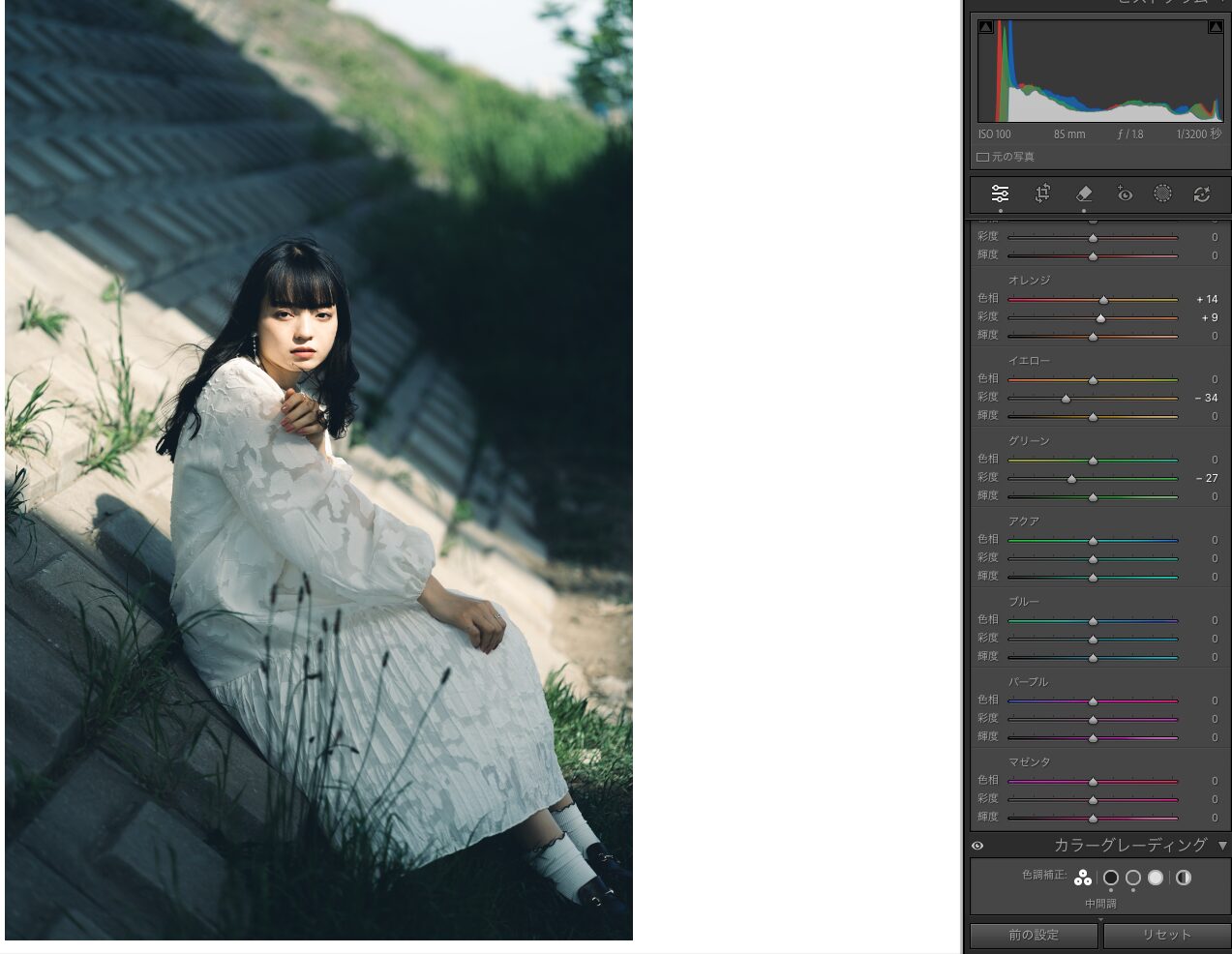1232x954 pixels.
Task: Choose the Shadows color grading circle
Action: (1110, 878)
